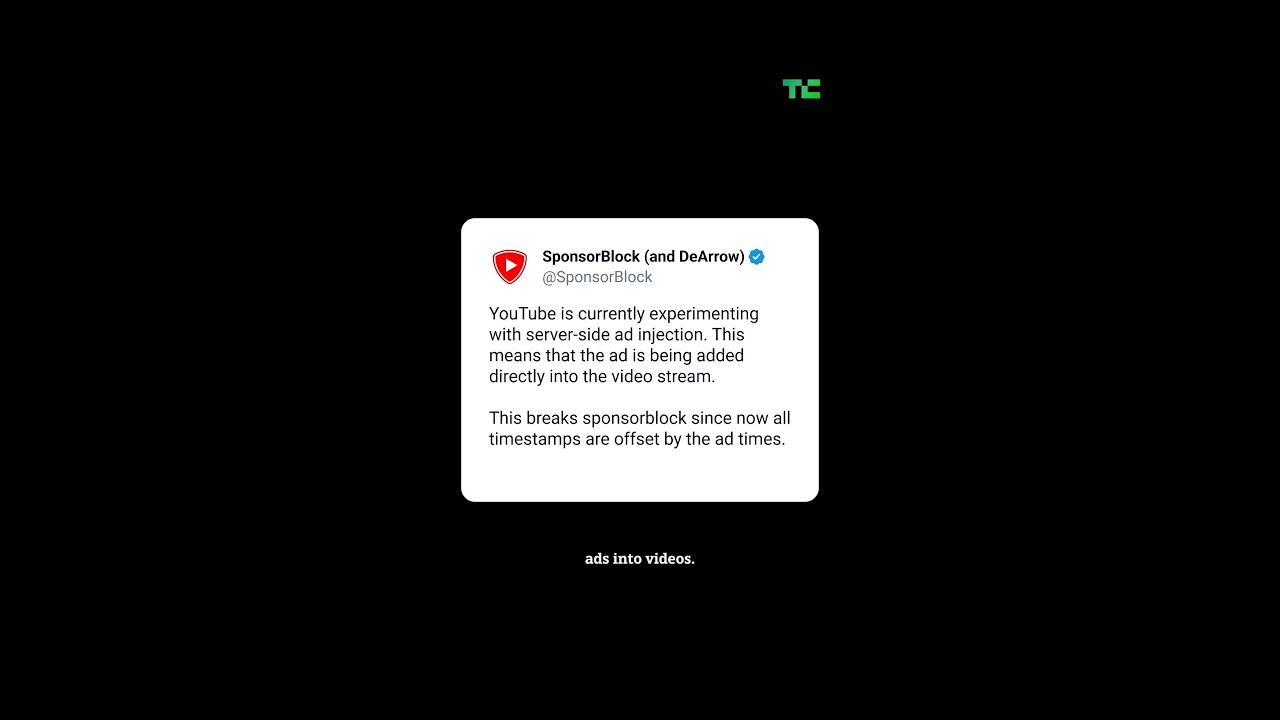Select the word YouTube in the tweet
This screenshot has height=720, width=1280.
(x=522, y=314)
